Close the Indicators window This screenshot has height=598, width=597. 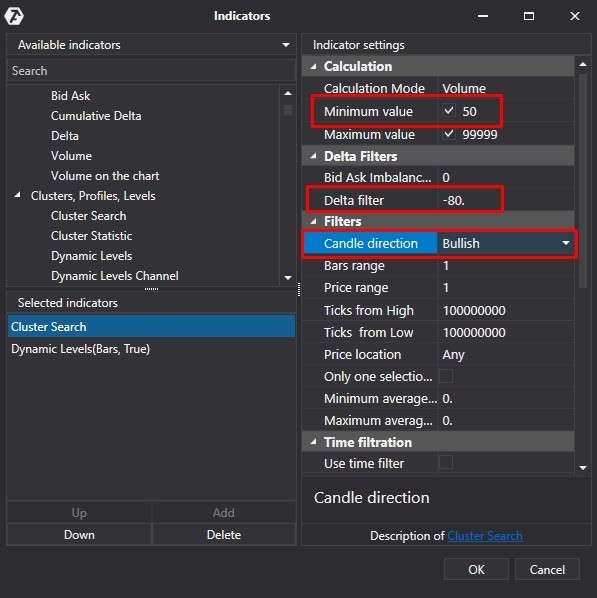click(575, 16)
